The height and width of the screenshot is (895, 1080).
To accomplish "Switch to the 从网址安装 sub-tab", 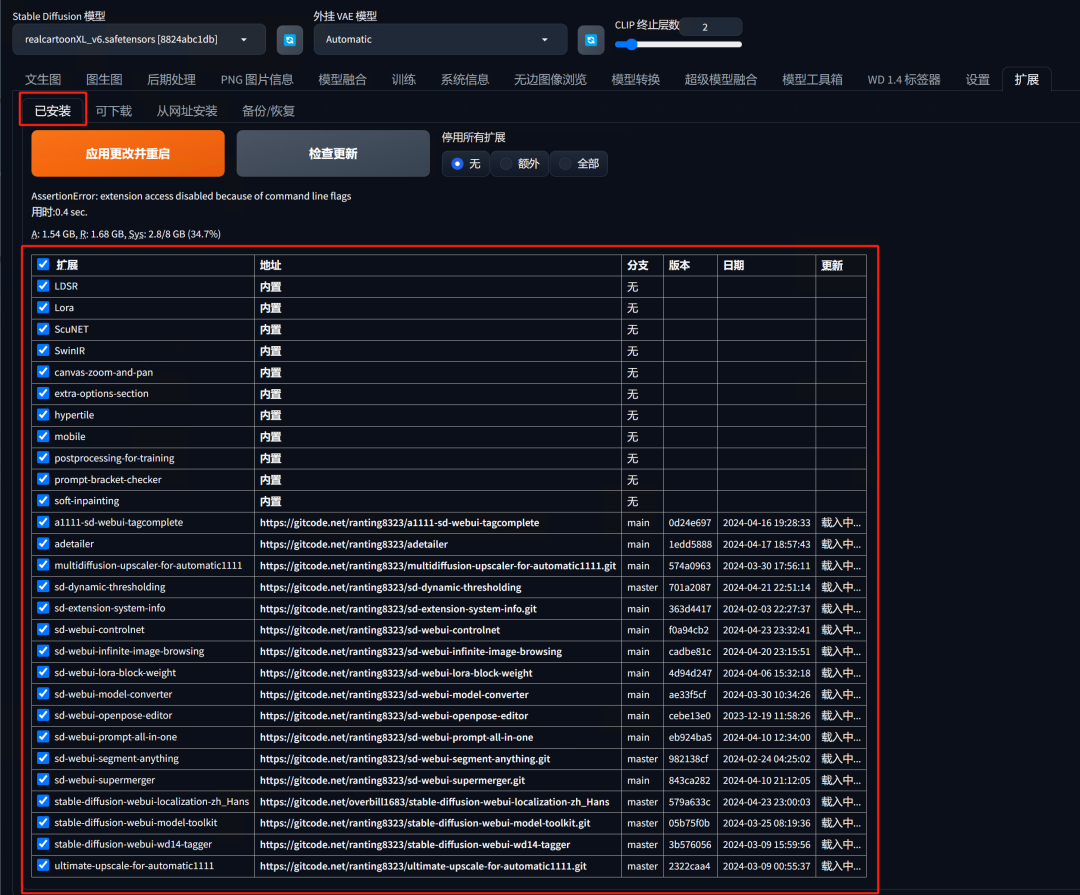I will (187, 110).
